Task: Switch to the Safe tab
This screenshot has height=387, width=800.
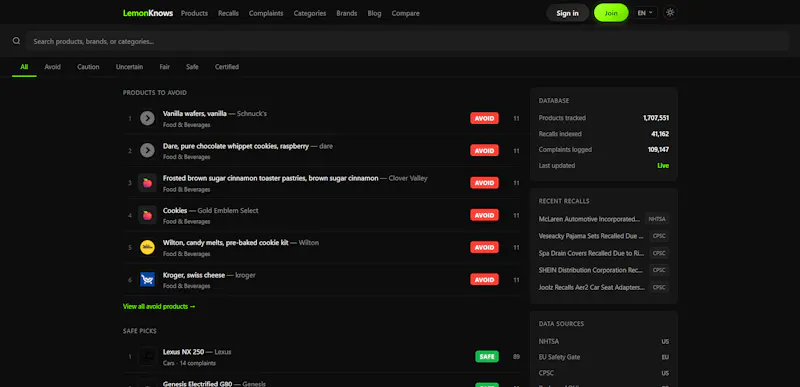Action: (192, 67)
